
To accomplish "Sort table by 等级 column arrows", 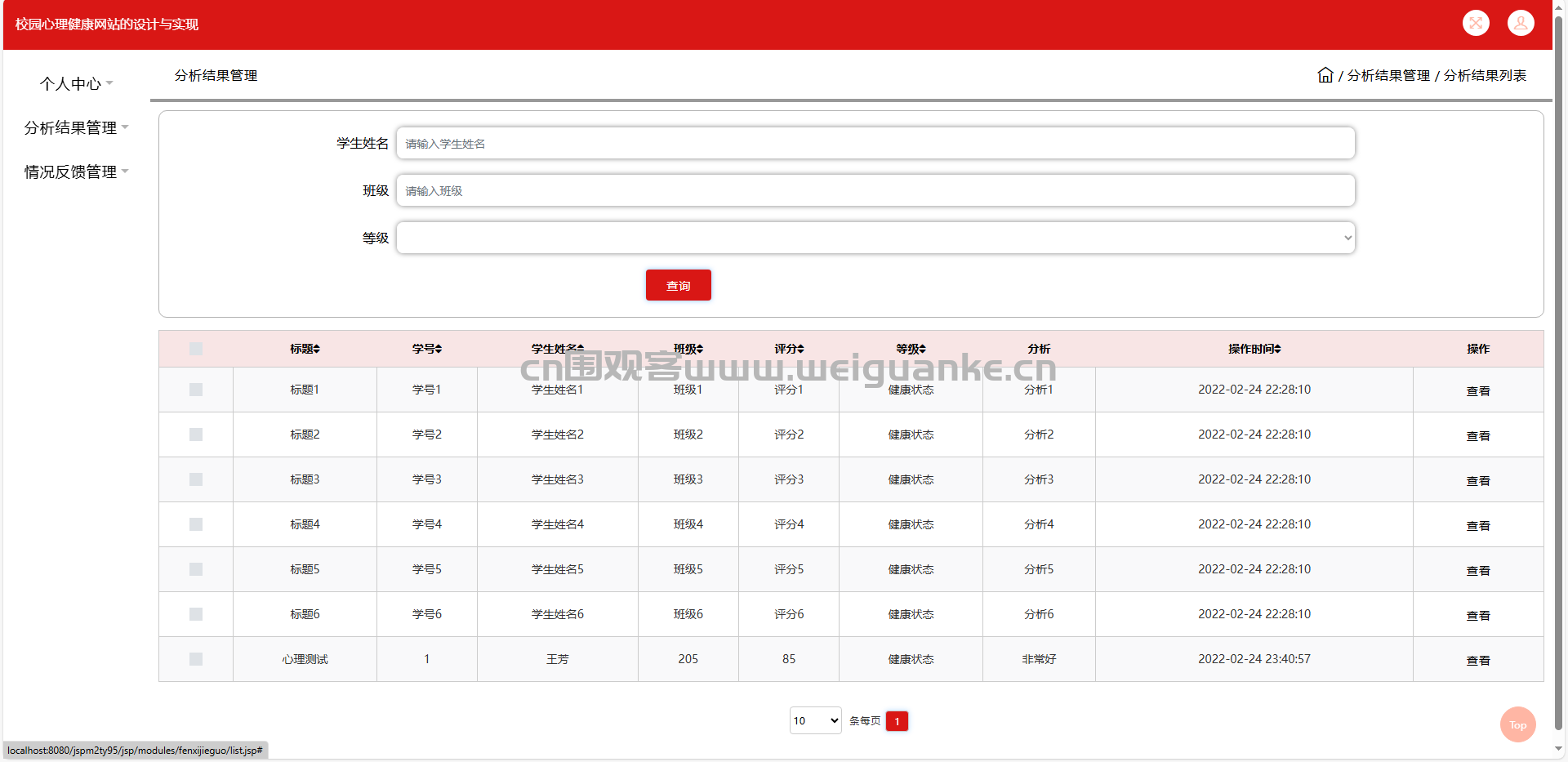I will (923, 349).
